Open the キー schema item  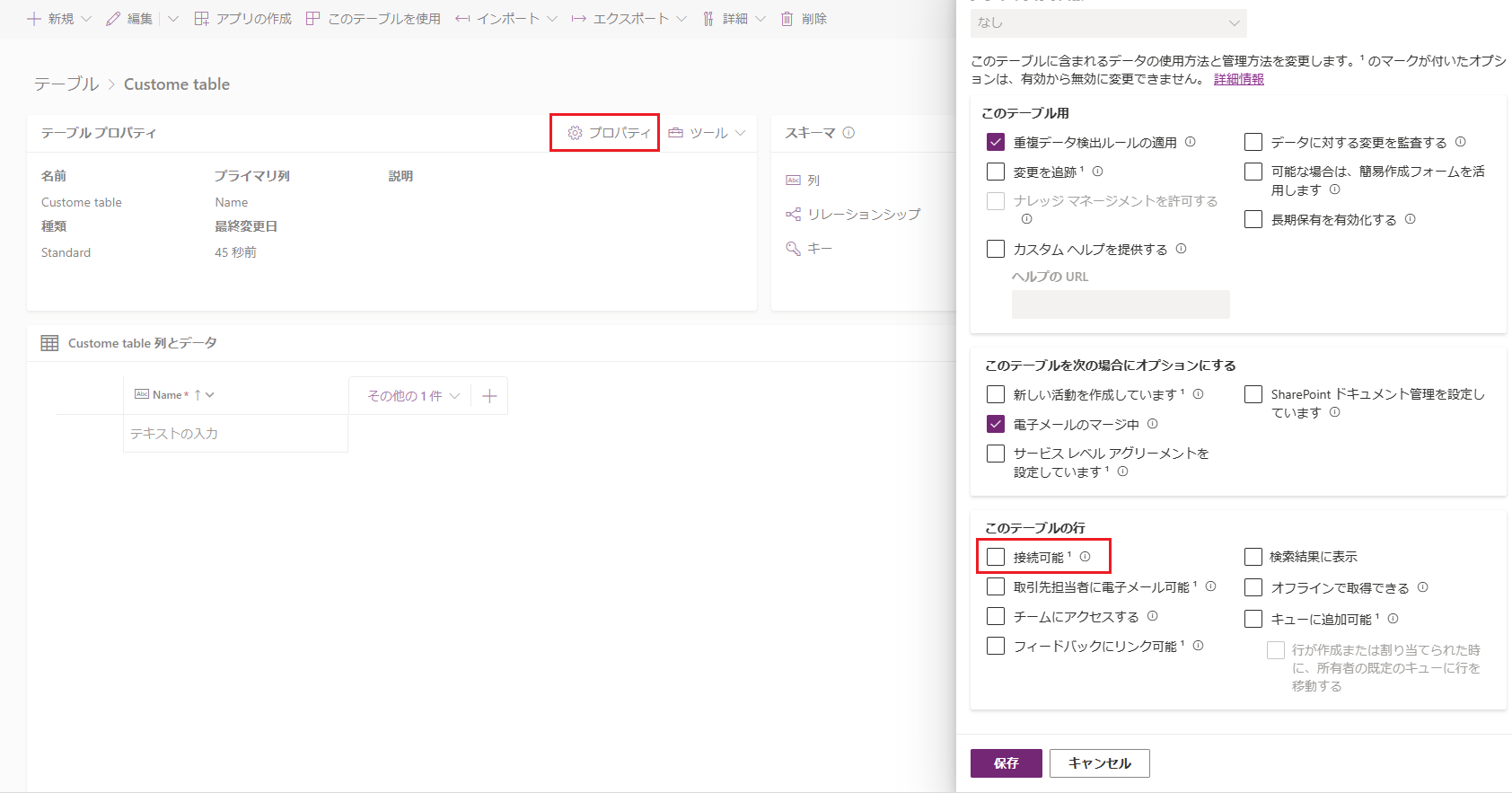(x=809, y=249)
